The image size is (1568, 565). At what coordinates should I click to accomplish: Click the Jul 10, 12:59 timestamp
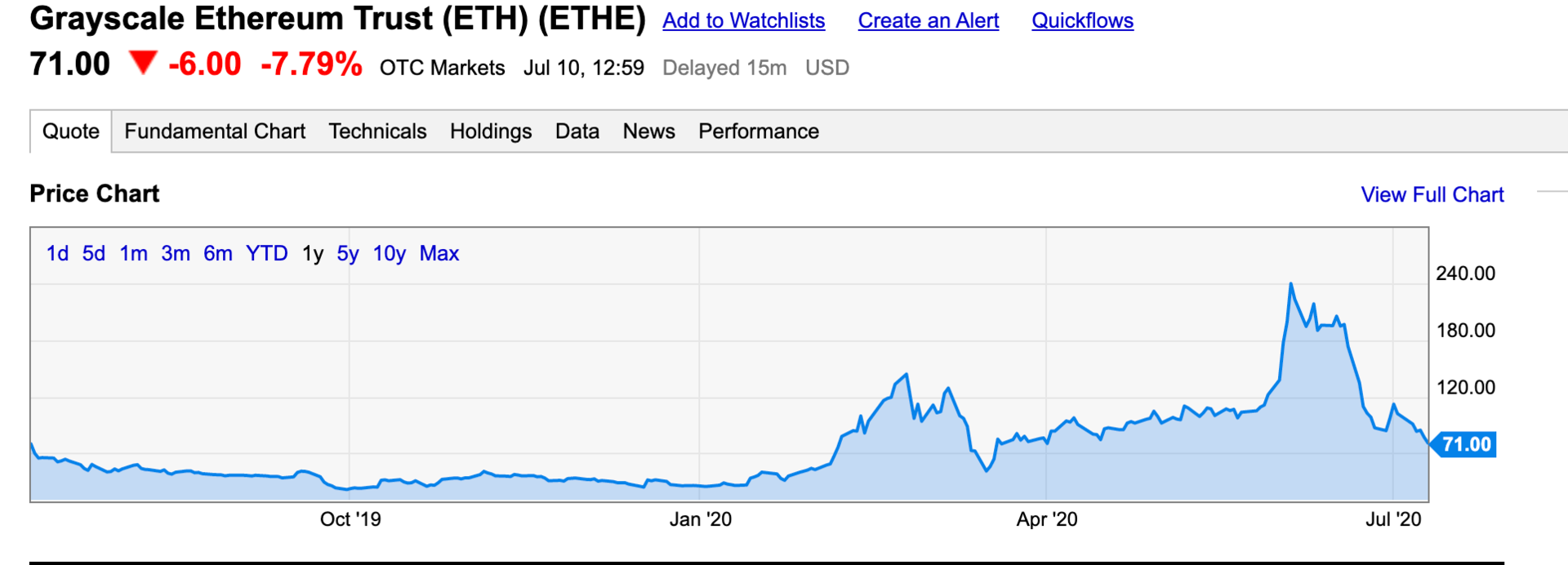584,68
